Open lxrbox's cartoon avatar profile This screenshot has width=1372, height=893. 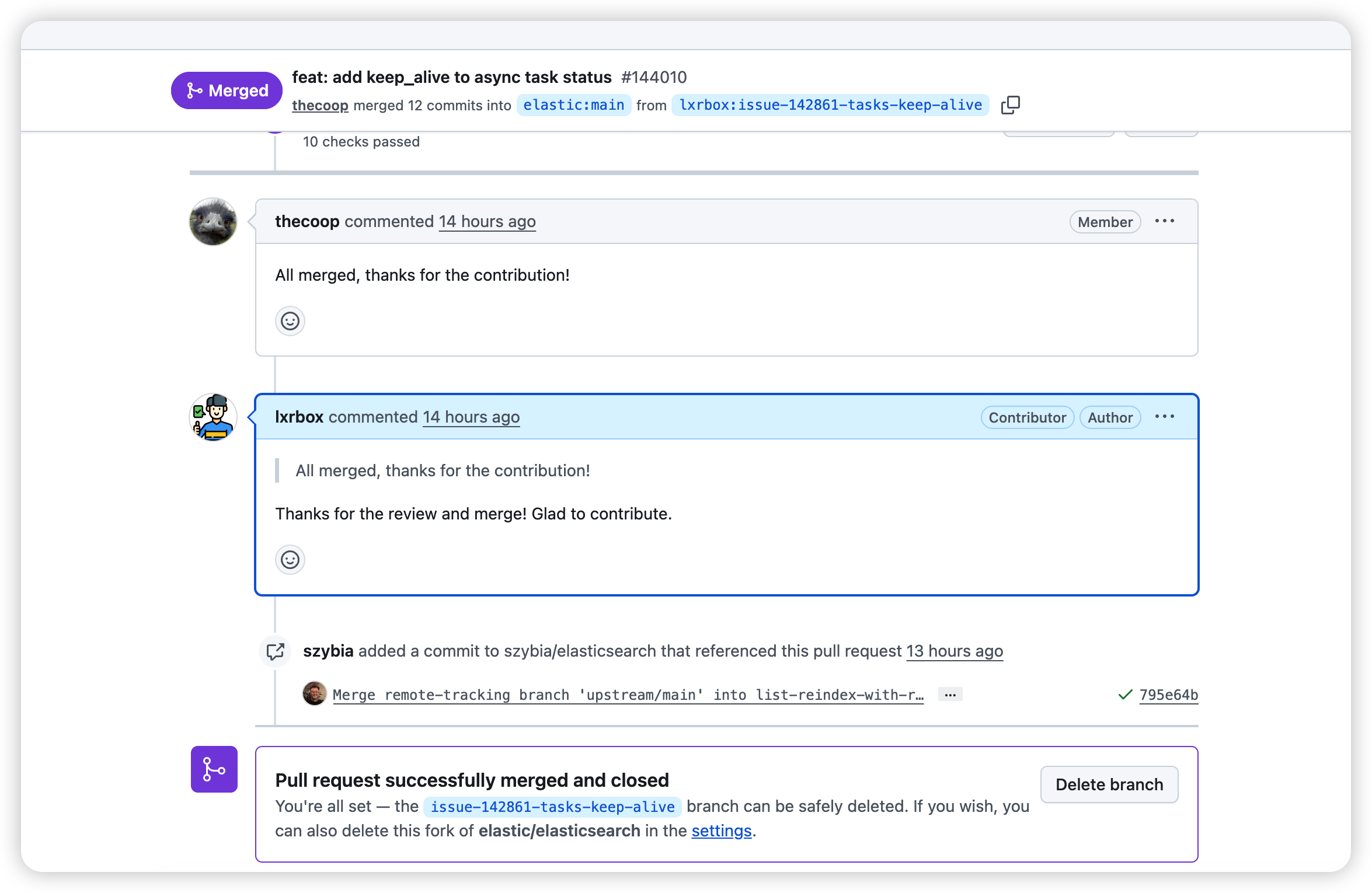click(x=213, y=417)
